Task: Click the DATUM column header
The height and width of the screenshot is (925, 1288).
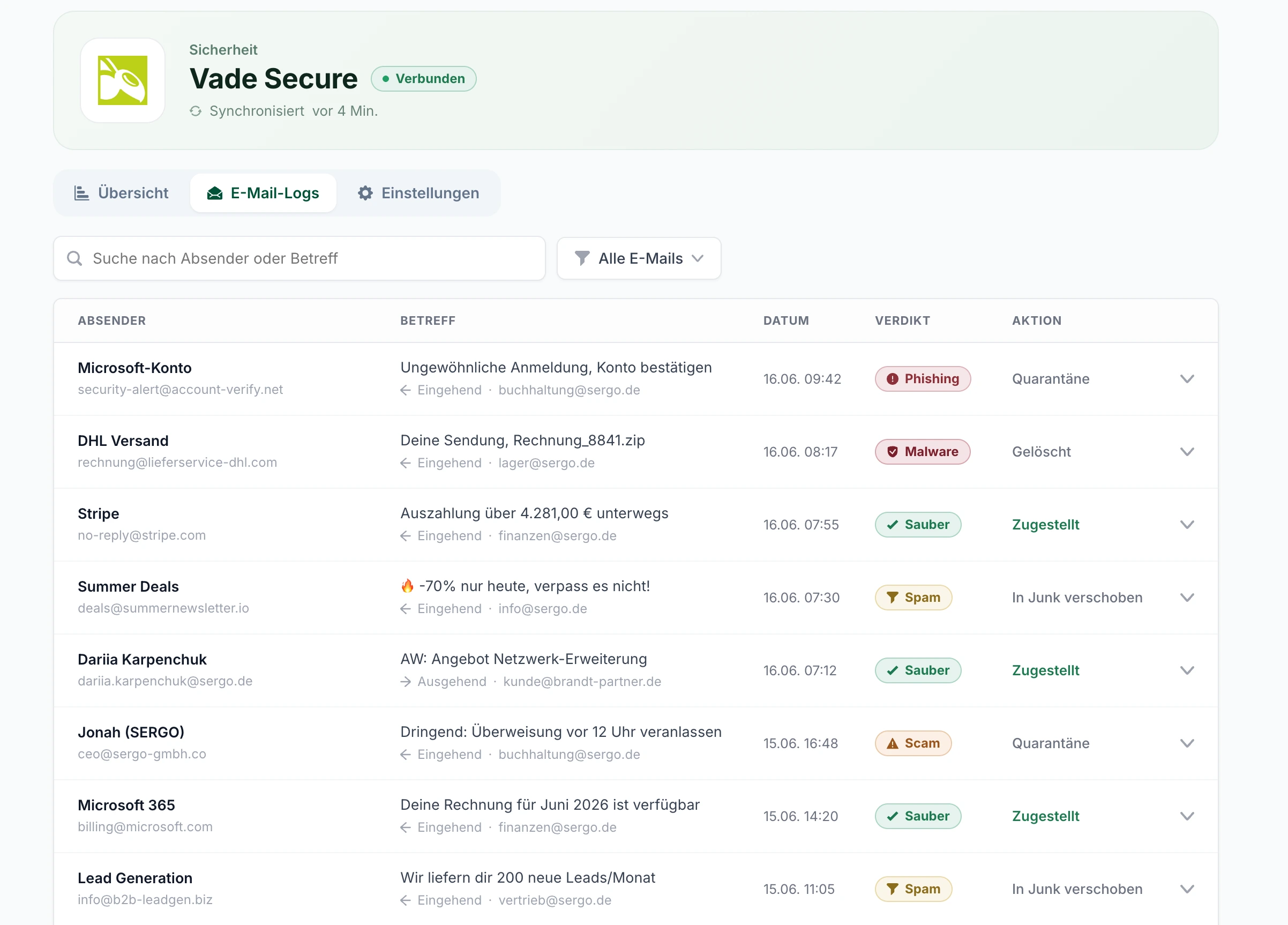Action: [x=786, y=320]
